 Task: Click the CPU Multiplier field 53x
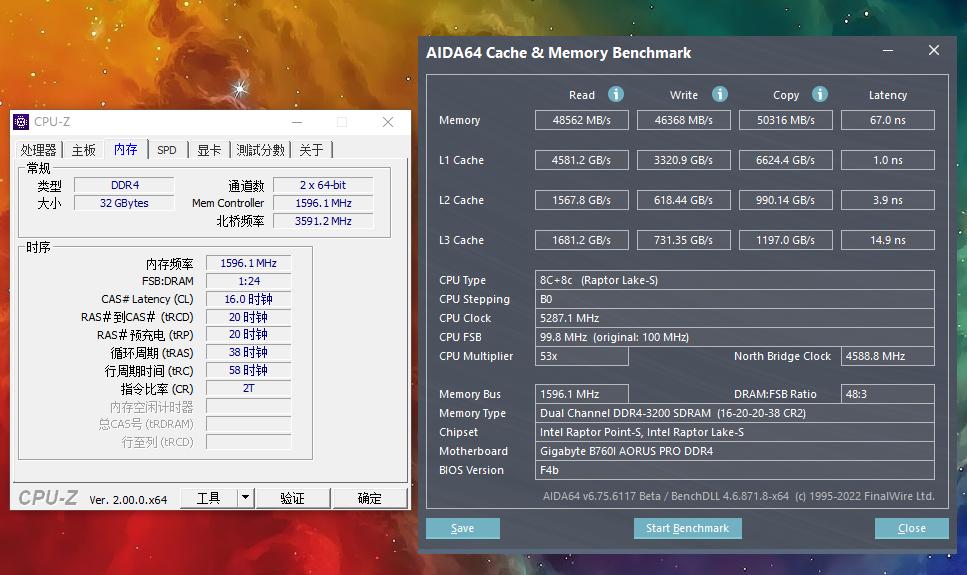coord(582,356)
